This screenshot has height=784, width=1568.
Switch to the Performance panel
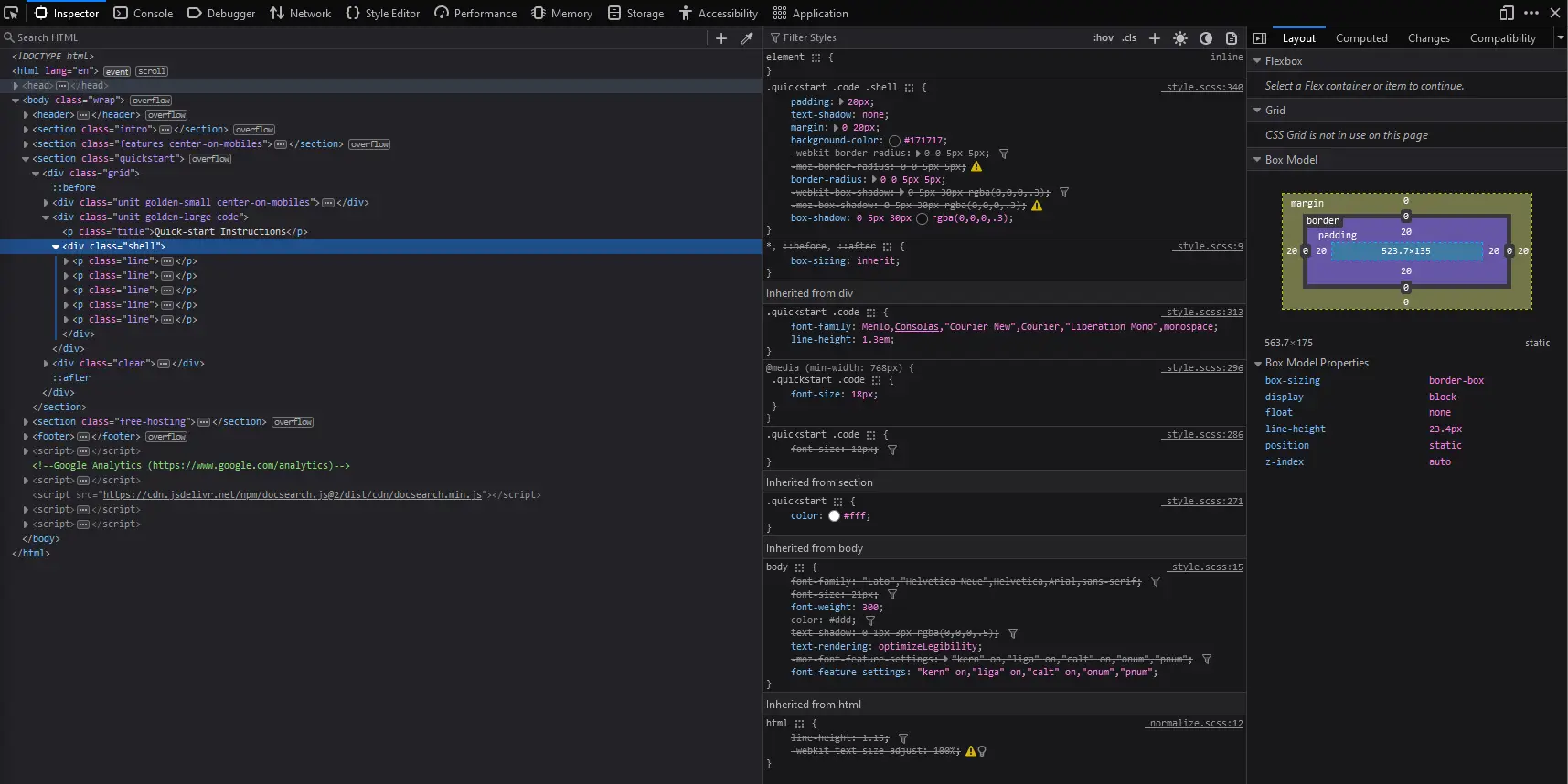coord(475,13)
